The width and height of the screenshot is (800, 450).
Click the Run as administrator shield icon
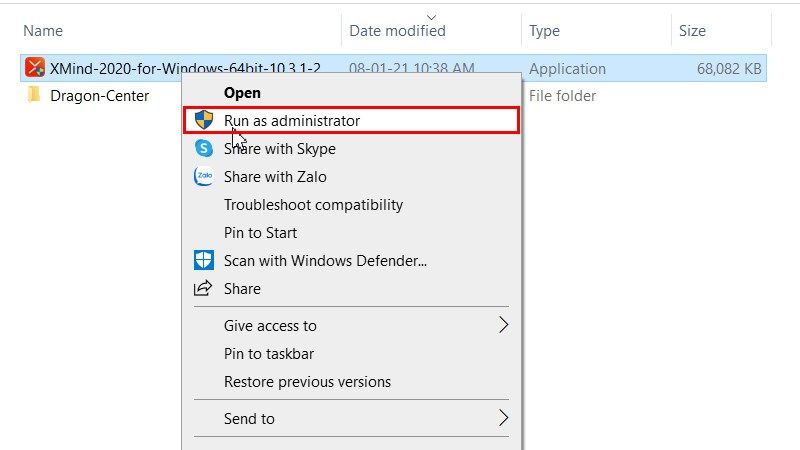pos(204,120)
